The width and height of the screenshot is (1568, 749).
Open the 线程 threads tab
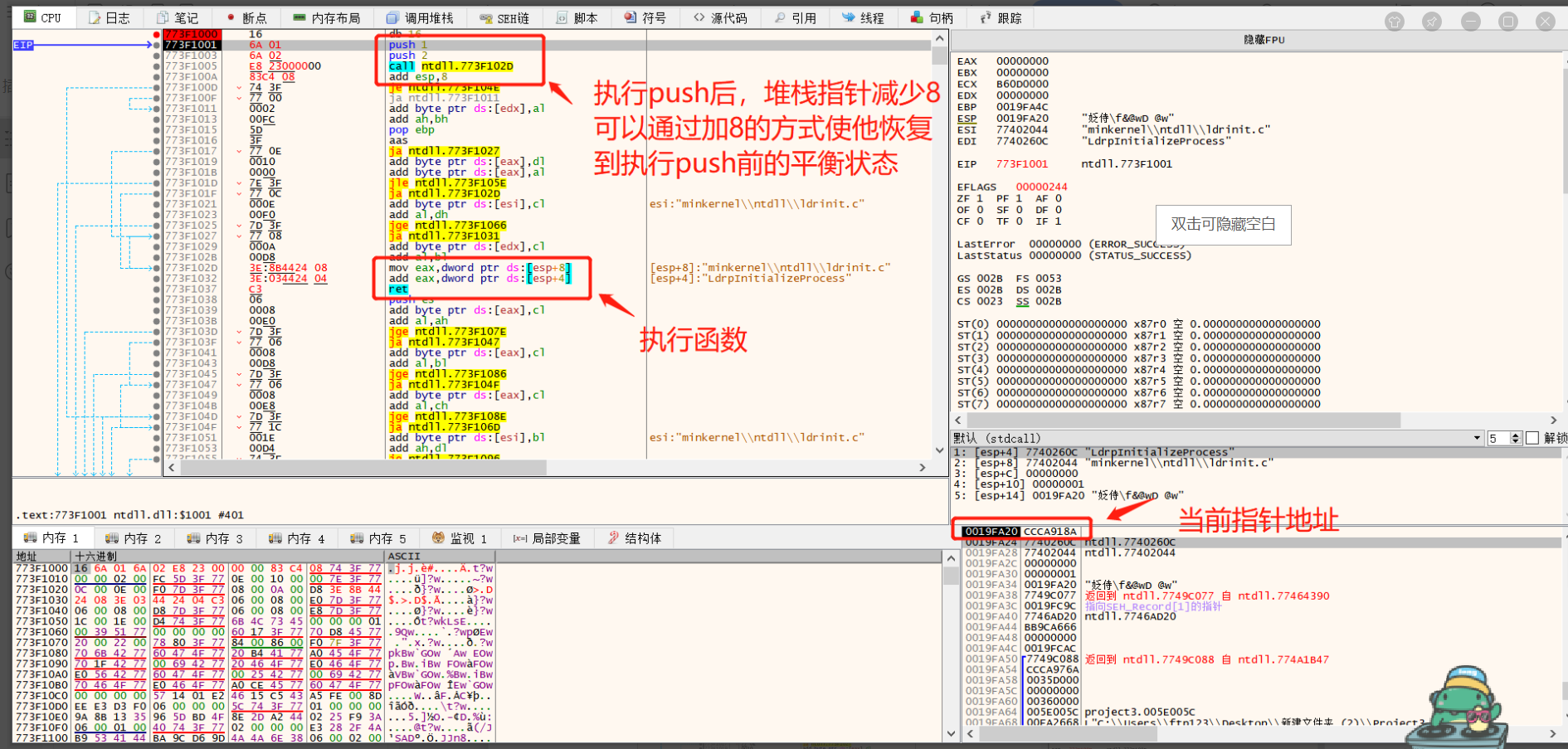click(864, 17)
